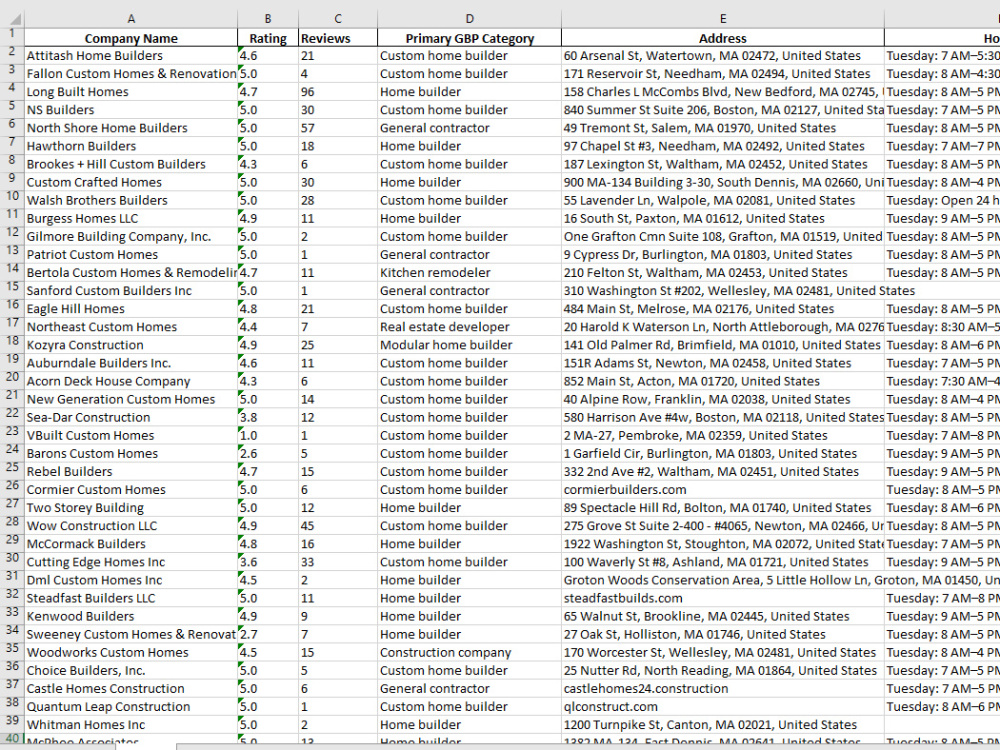The height and width of the screenshot is (750, 1000).
Task: Click the Rating header cell
Action: (x=268, y=38)
